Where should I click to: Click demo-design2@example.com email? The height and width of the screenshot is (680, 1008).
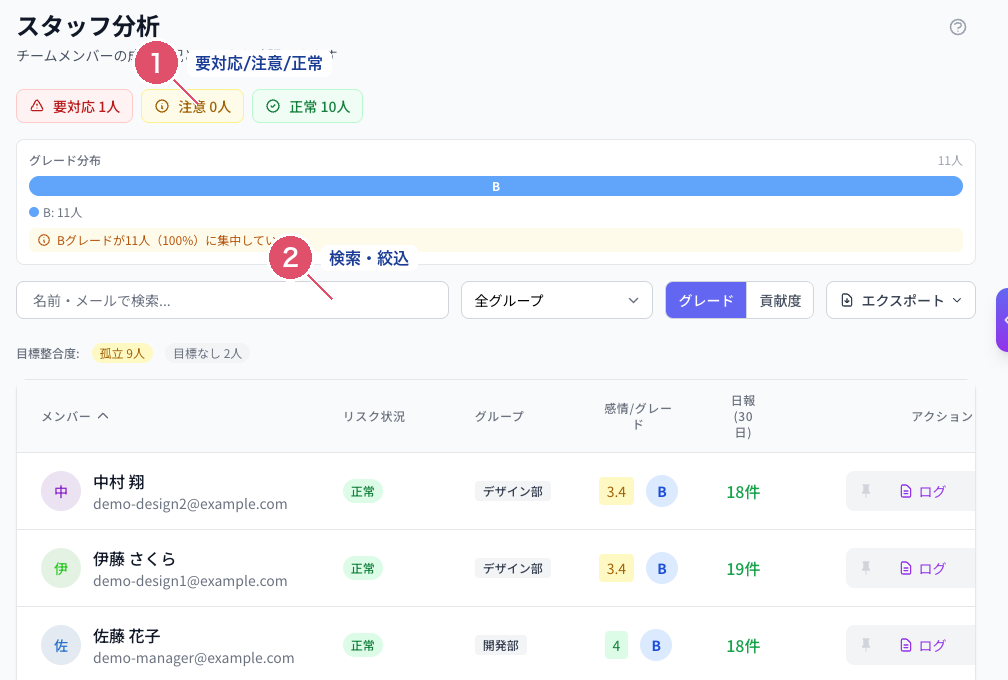click(x=190, y=504)
